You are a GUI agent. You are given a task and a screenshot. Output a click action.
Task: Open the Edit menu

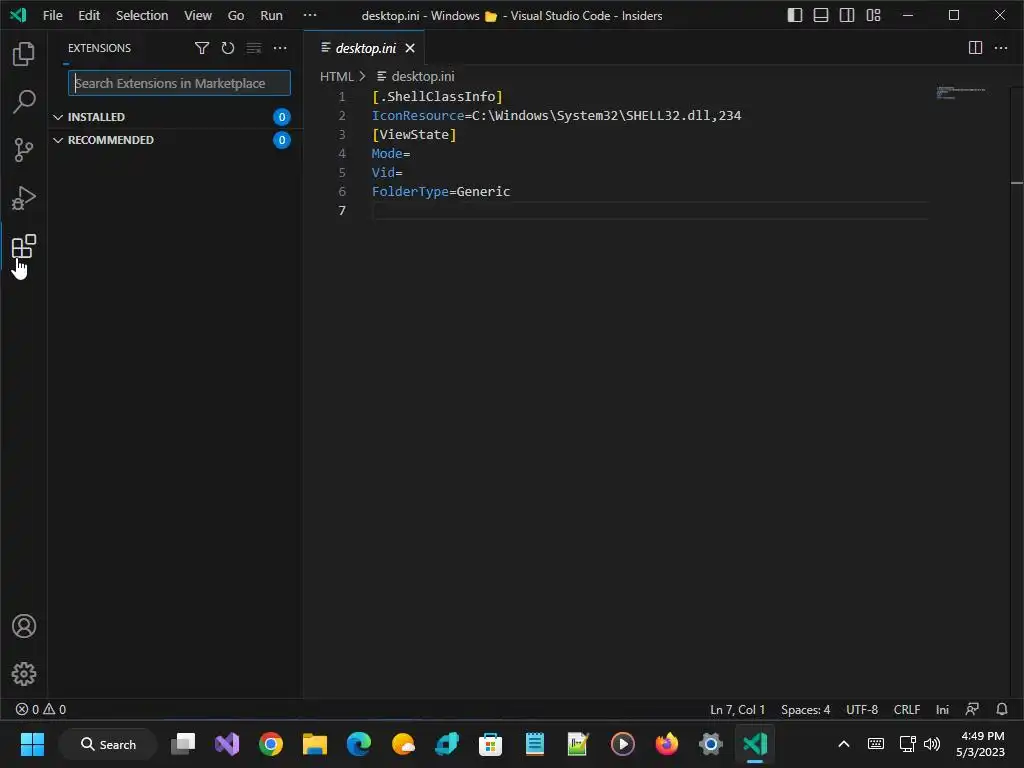[89, 15]
